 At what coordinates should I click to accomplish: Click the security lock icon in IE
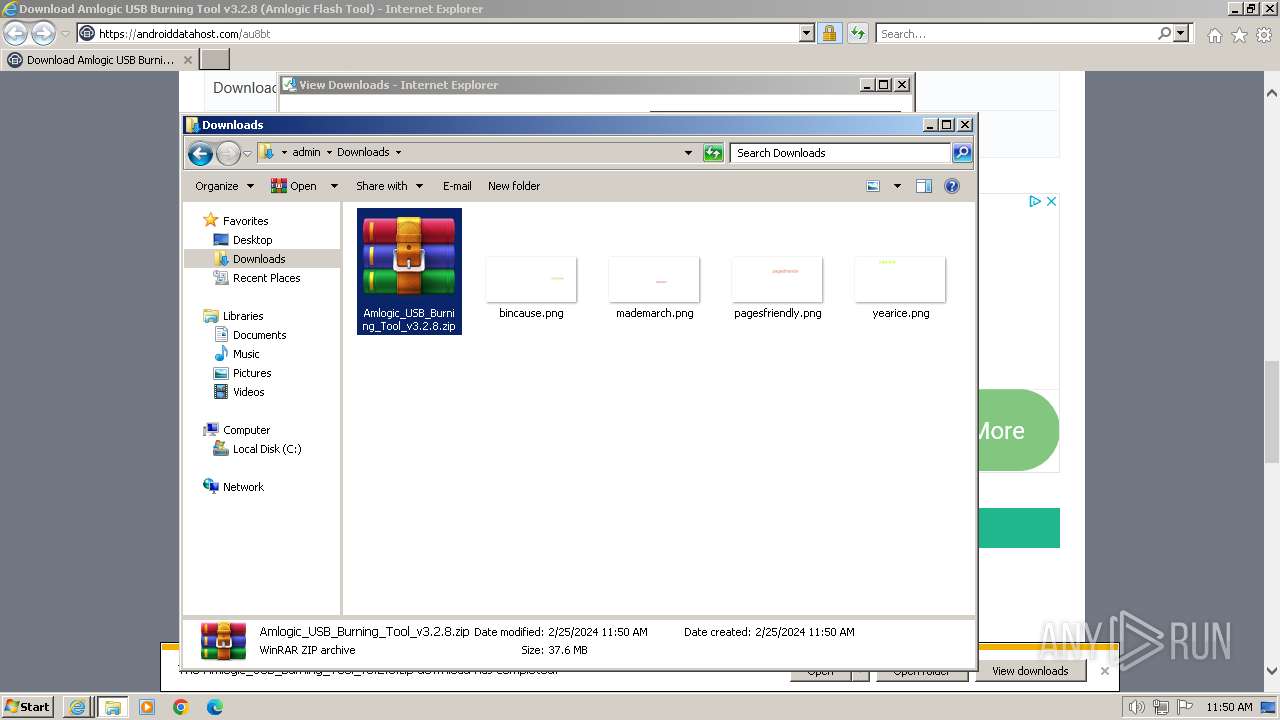pos(829,33)
